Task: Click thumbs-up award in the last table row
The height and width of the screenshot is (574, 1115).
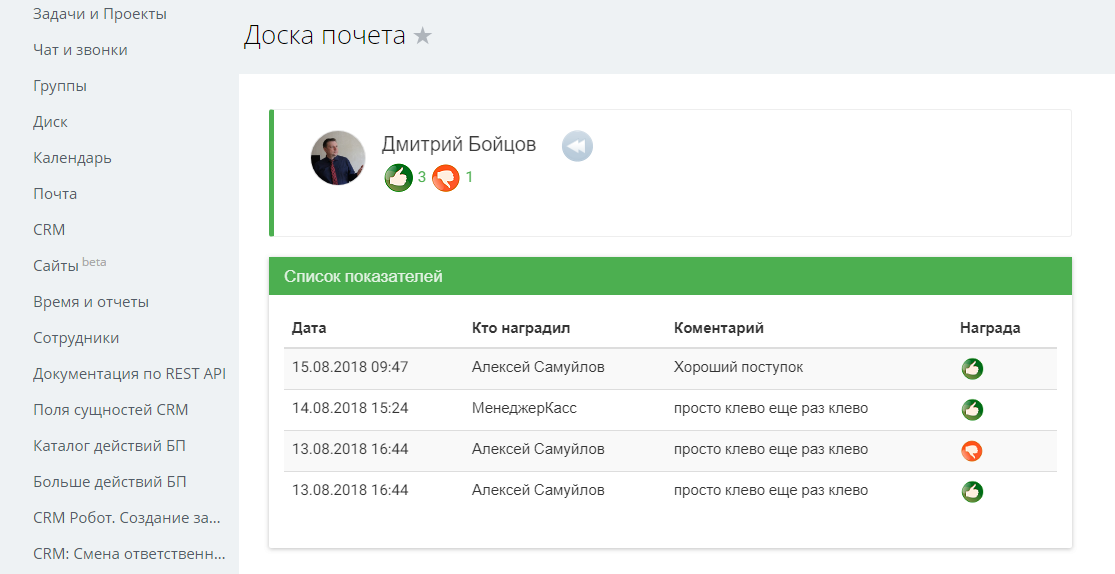Action: [971, 491]
